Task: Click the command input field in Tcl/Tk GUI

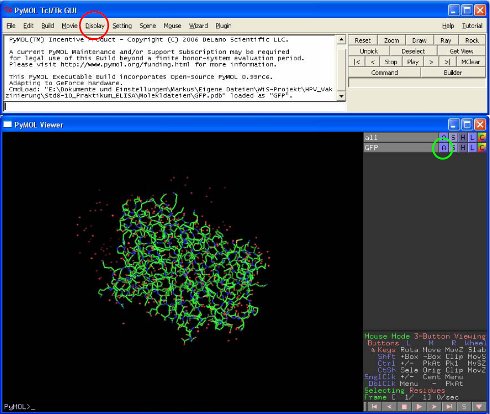Action: click(174, 106)
